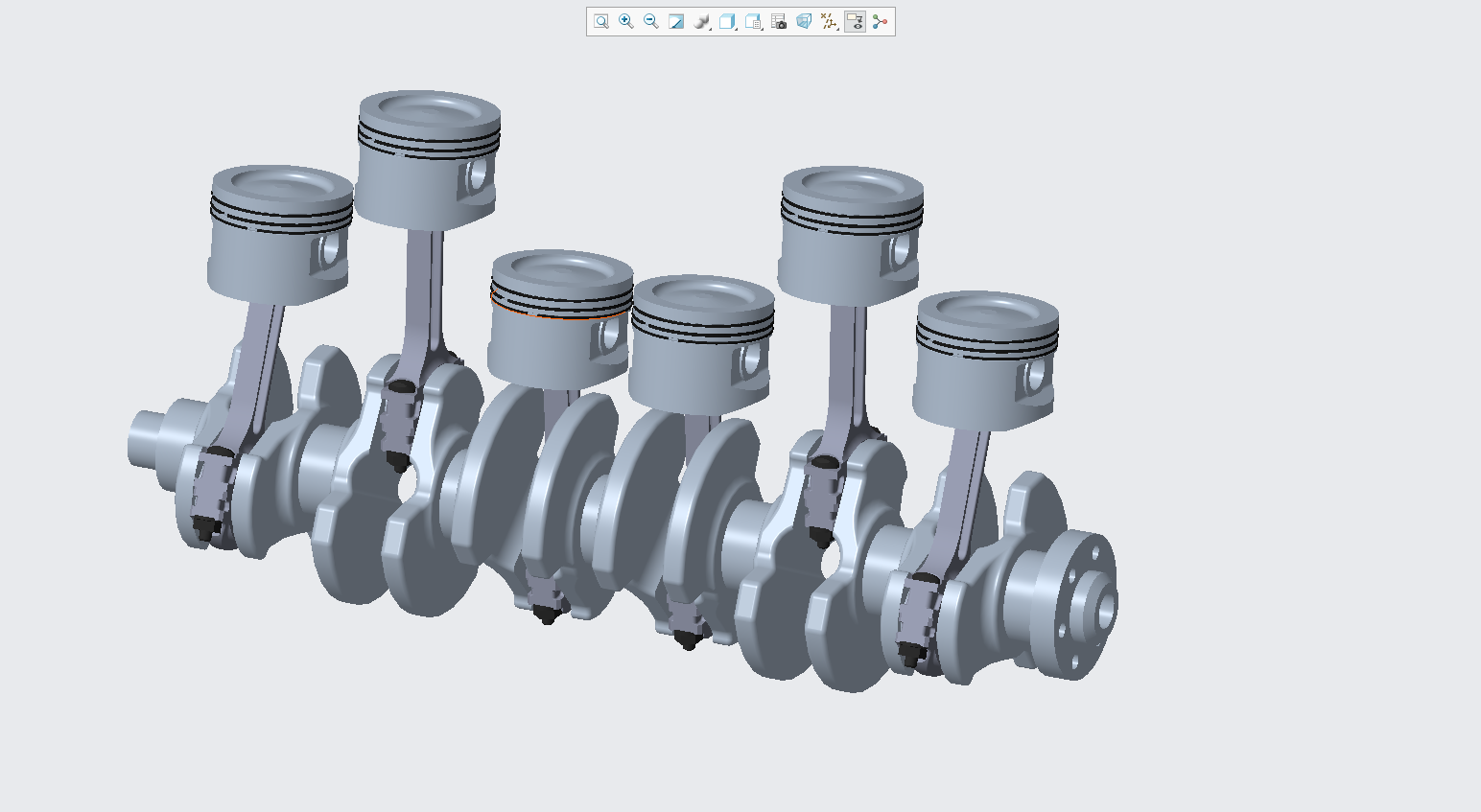This screenshot has width=1481, height=812.
Task: Open the View Manager camera-table icon
Action: (x=779, y=22)
